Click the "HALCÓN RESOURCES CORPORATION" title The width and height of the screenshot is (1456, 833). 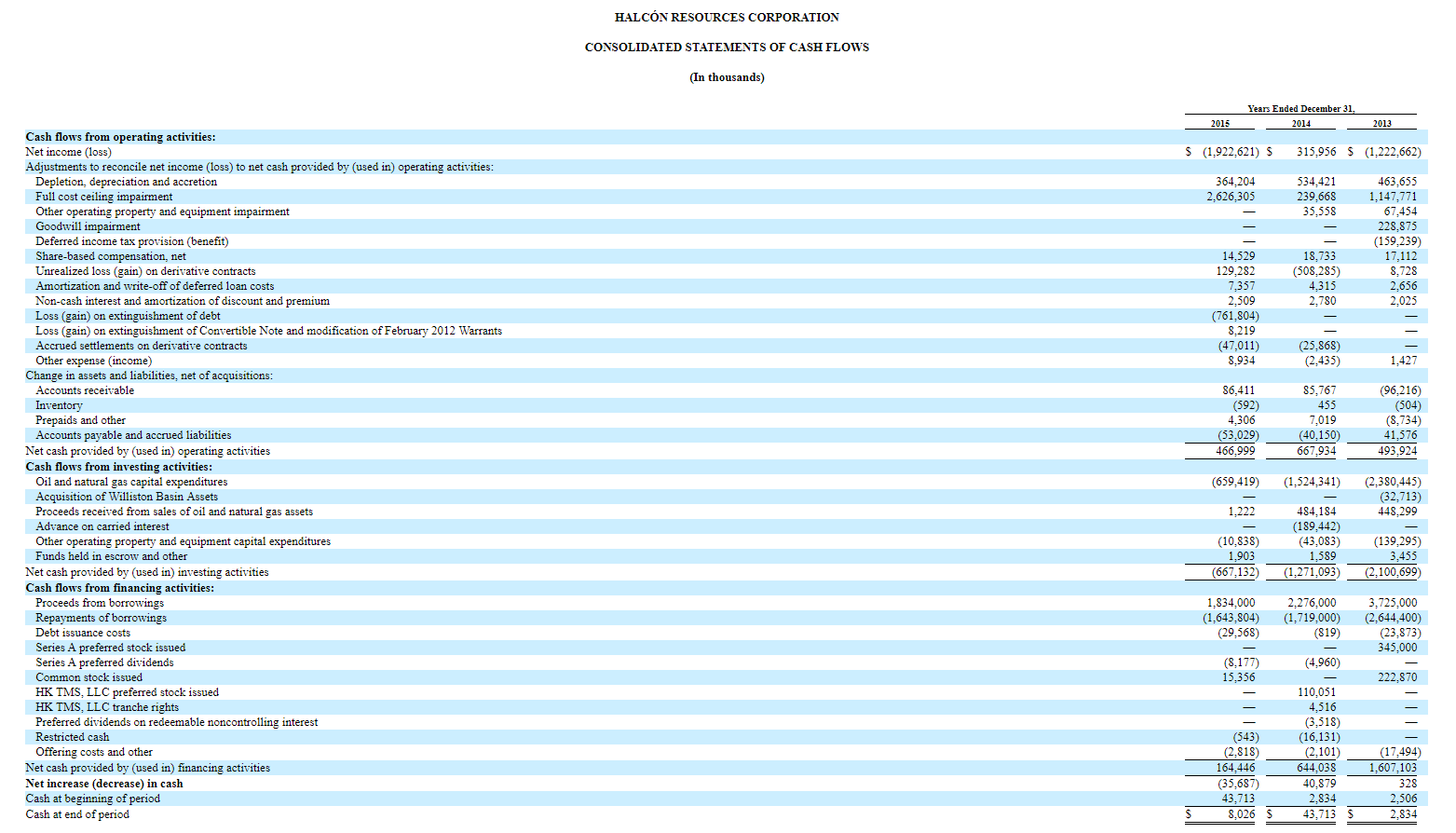[x=727, y=18]
